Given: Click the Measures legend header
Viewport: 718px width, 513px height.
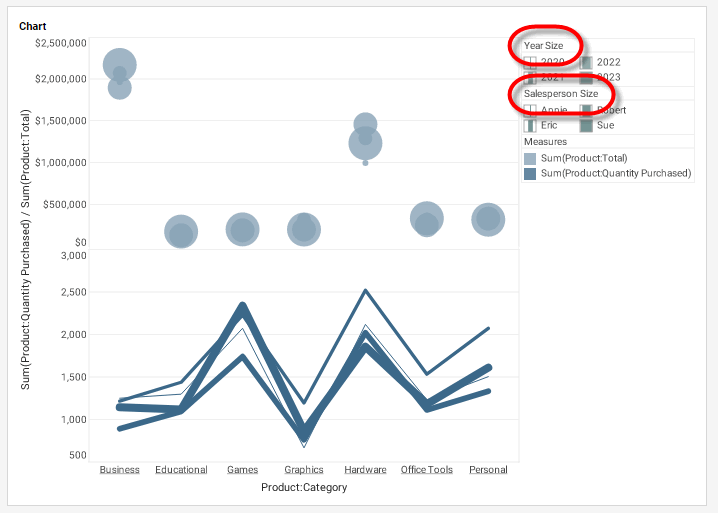Looking at the screenshot, I should [545, 142].
